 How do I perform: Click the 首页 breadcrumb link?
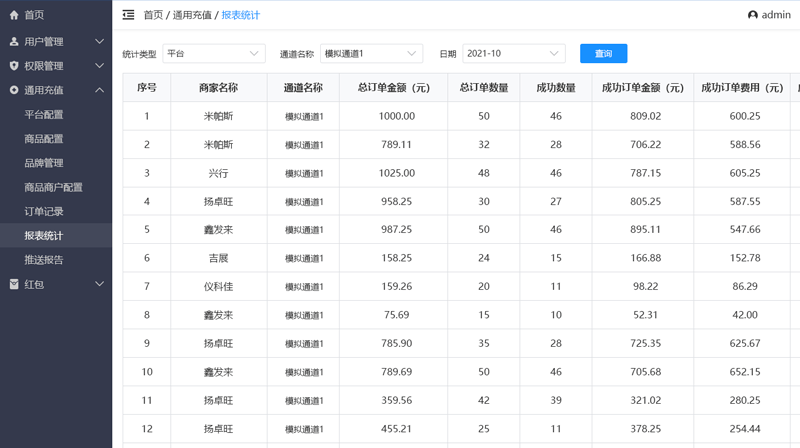(153, 15)
